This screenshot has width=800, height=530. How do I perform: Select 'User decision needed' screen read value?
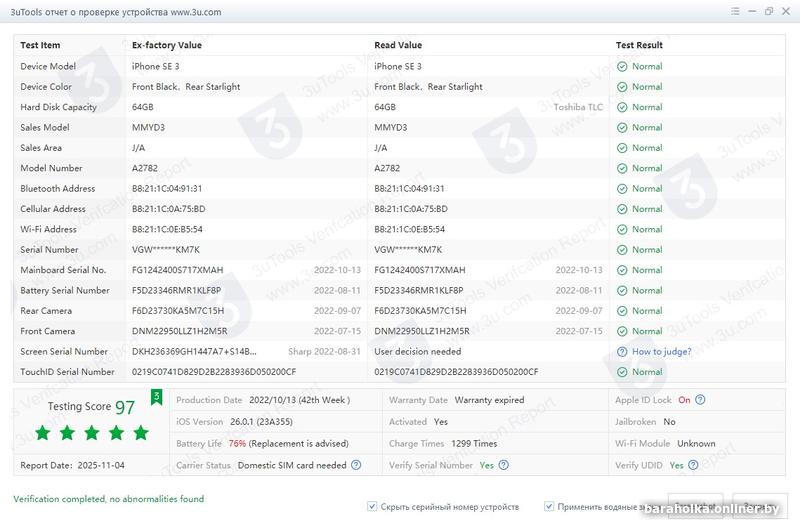pos(417,351)
